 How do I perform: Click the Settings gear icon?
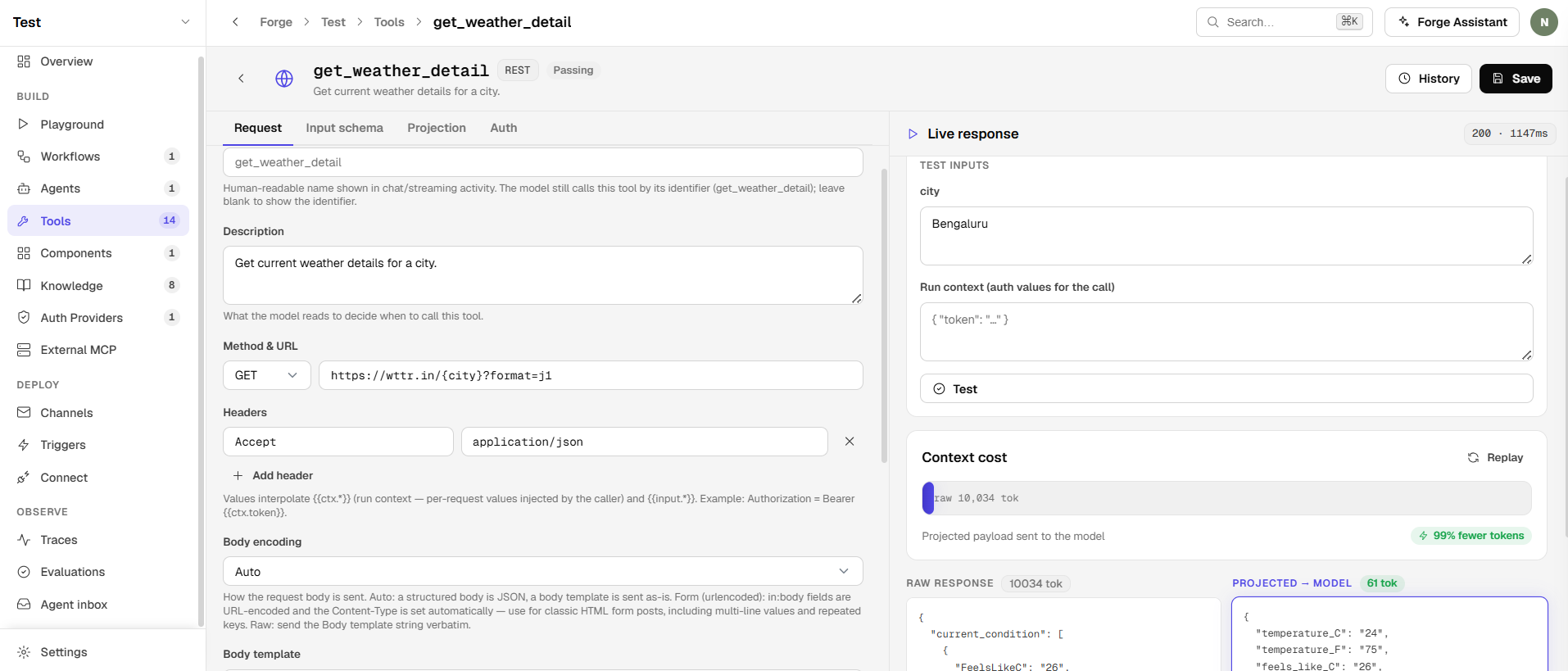coord(24,652)
